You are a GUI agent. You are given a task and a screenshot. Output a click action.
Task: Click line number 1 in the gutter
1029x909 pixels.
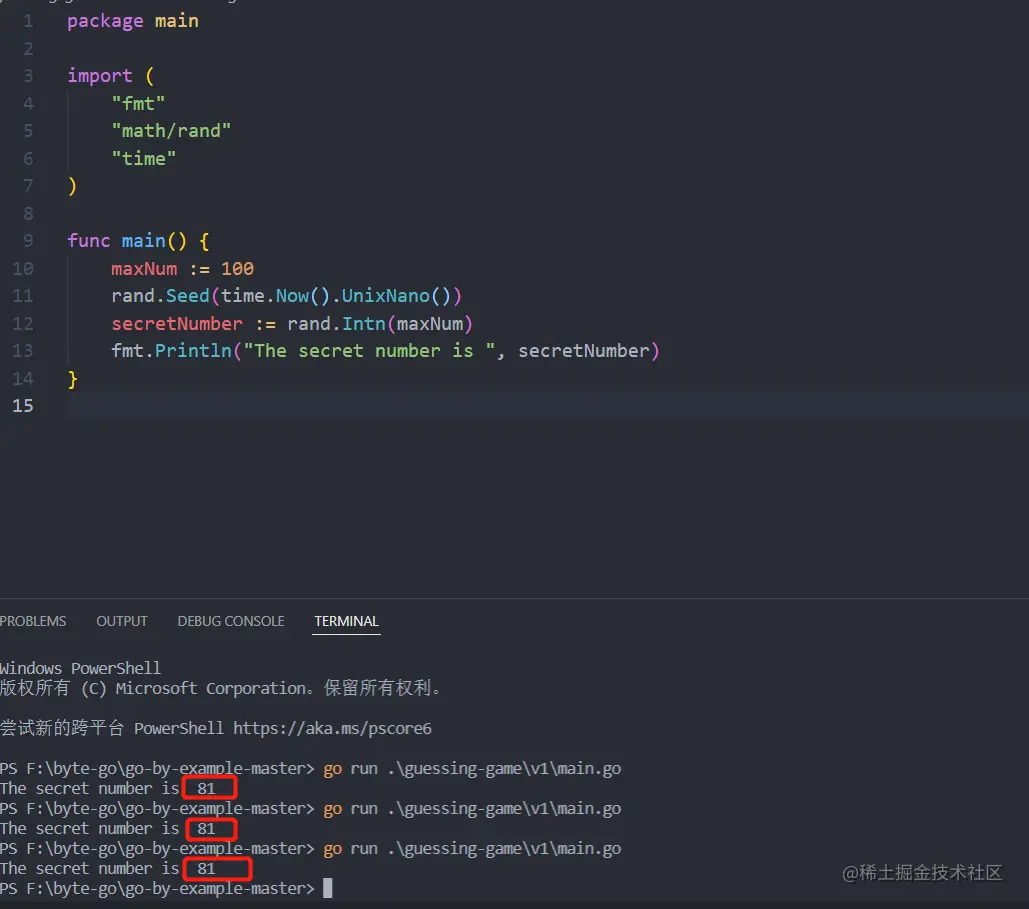(x=28, y=21)
